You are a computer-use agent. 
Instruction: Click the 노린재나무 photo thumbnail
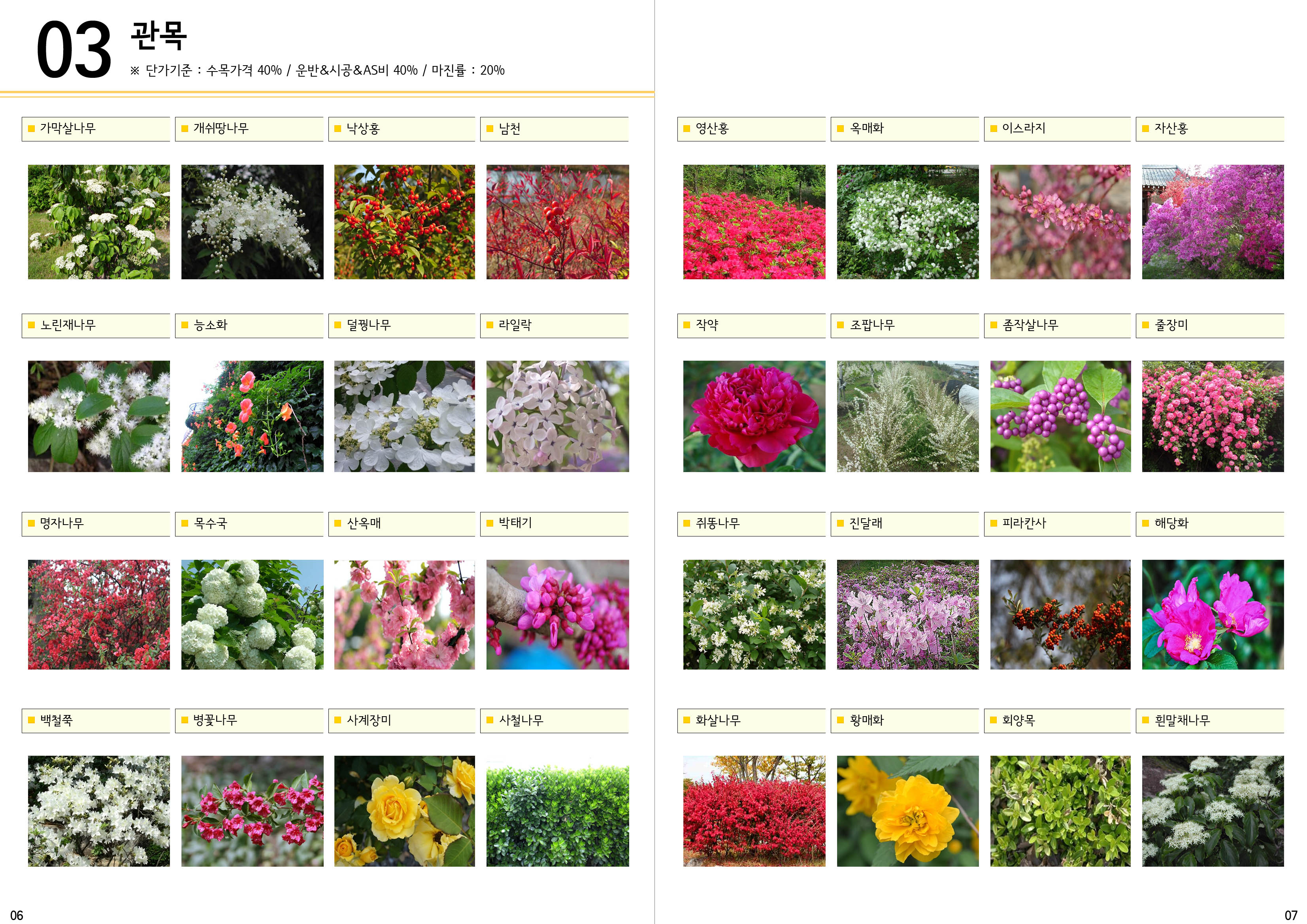pos(99,416)
